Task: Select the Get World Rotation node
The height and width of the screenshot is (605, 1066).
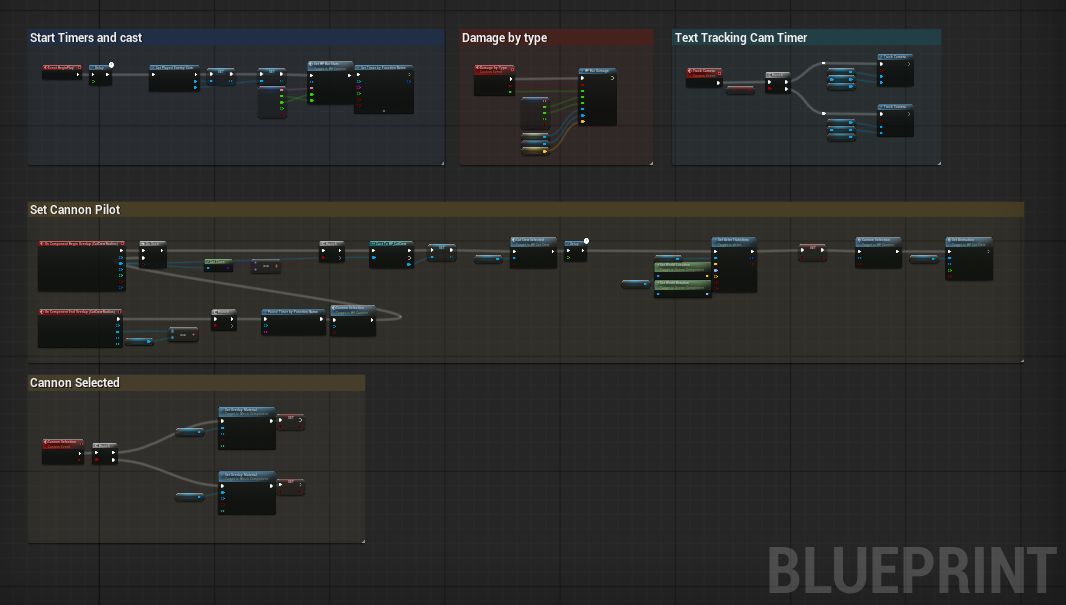Action: (683, 289)
